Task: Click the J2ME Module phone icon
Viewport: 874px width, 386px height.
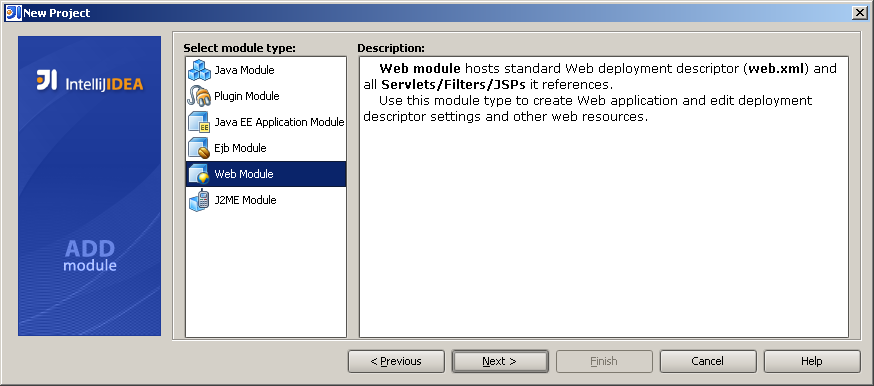Action: (x=199, y=200)
